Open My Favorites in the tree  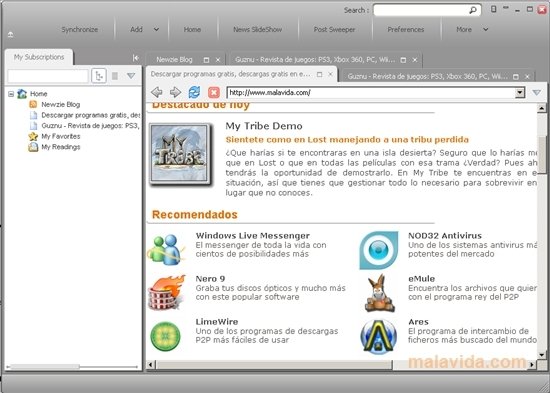point(61,136)
